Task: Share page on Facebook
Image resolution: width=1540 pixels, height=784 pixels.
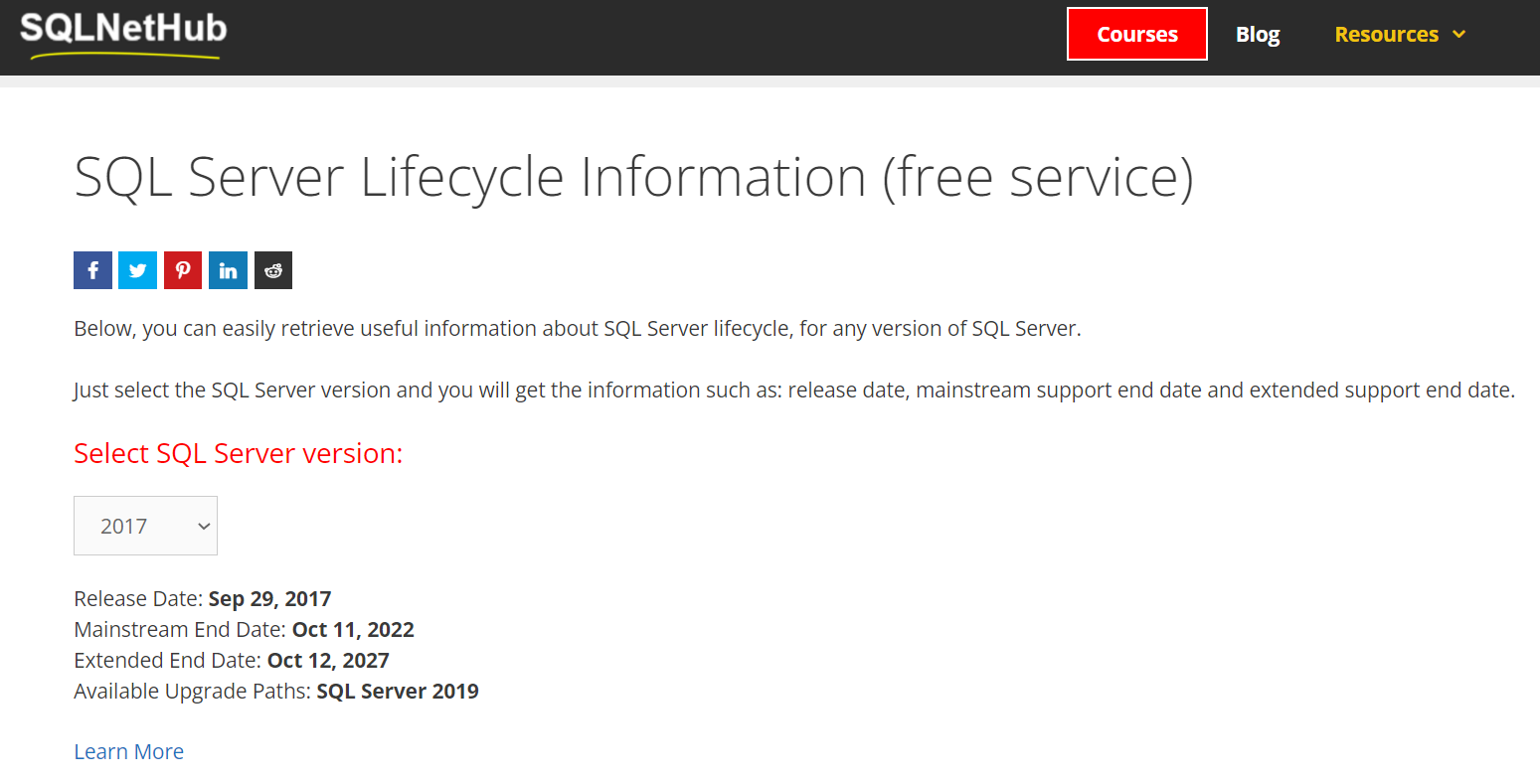Action: (92, 270)
